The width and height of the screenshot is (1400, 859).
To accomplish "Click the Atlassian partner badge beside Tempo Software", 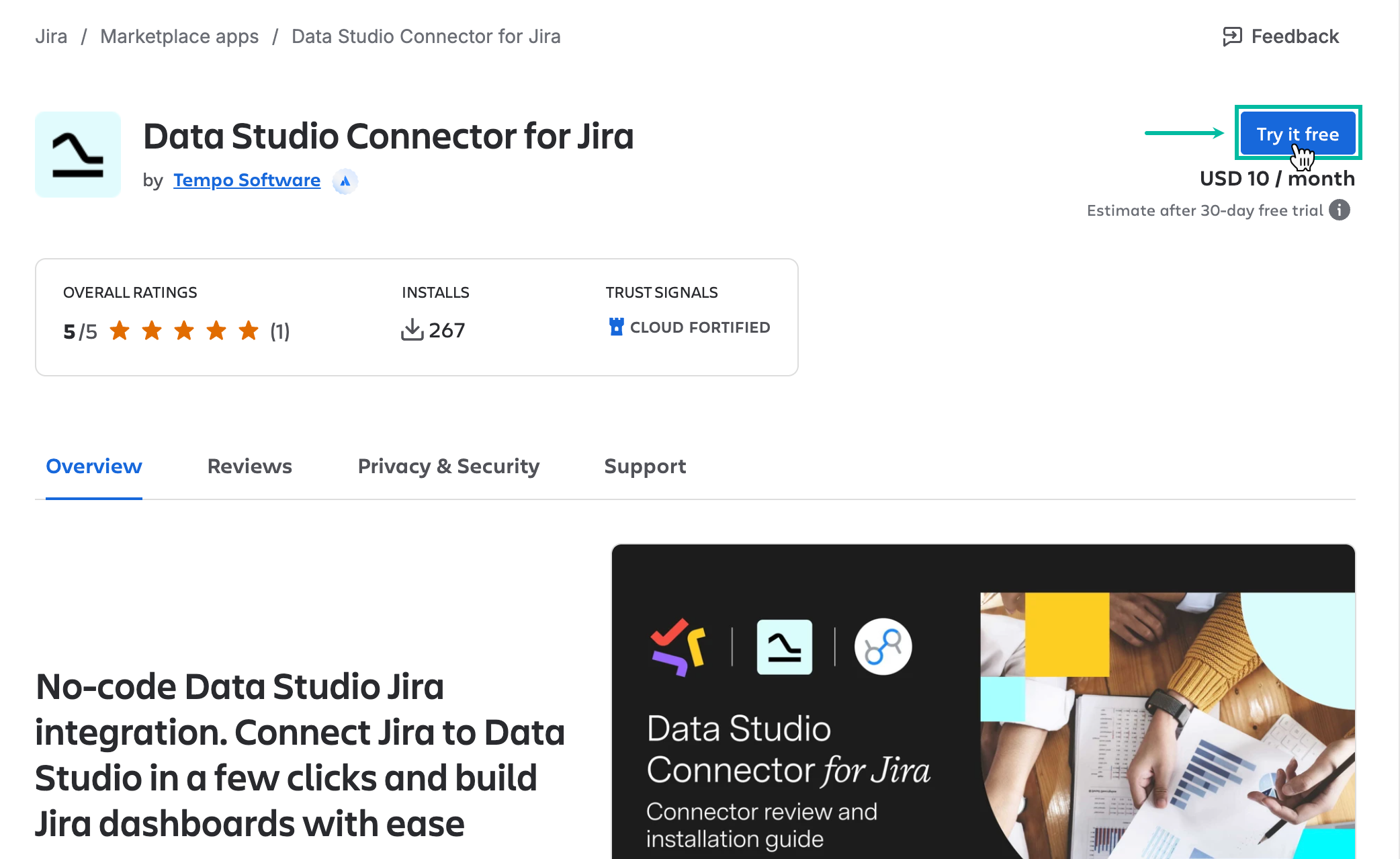I will 345,181.
